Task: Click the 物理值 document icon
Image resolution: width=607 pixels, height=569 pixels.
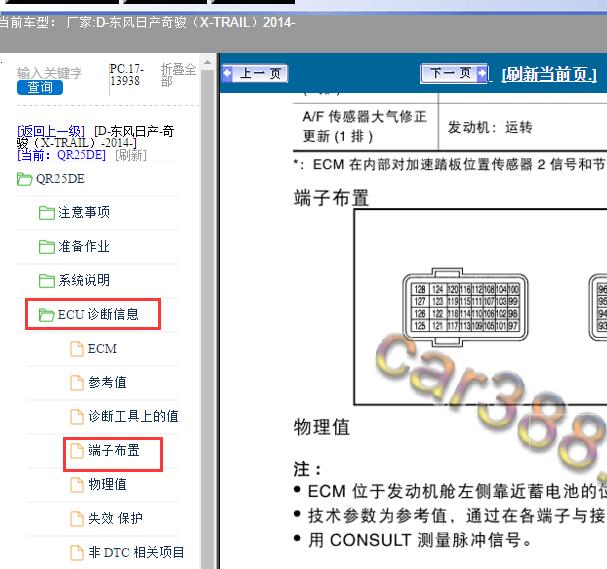Action: tap(77, 485)
